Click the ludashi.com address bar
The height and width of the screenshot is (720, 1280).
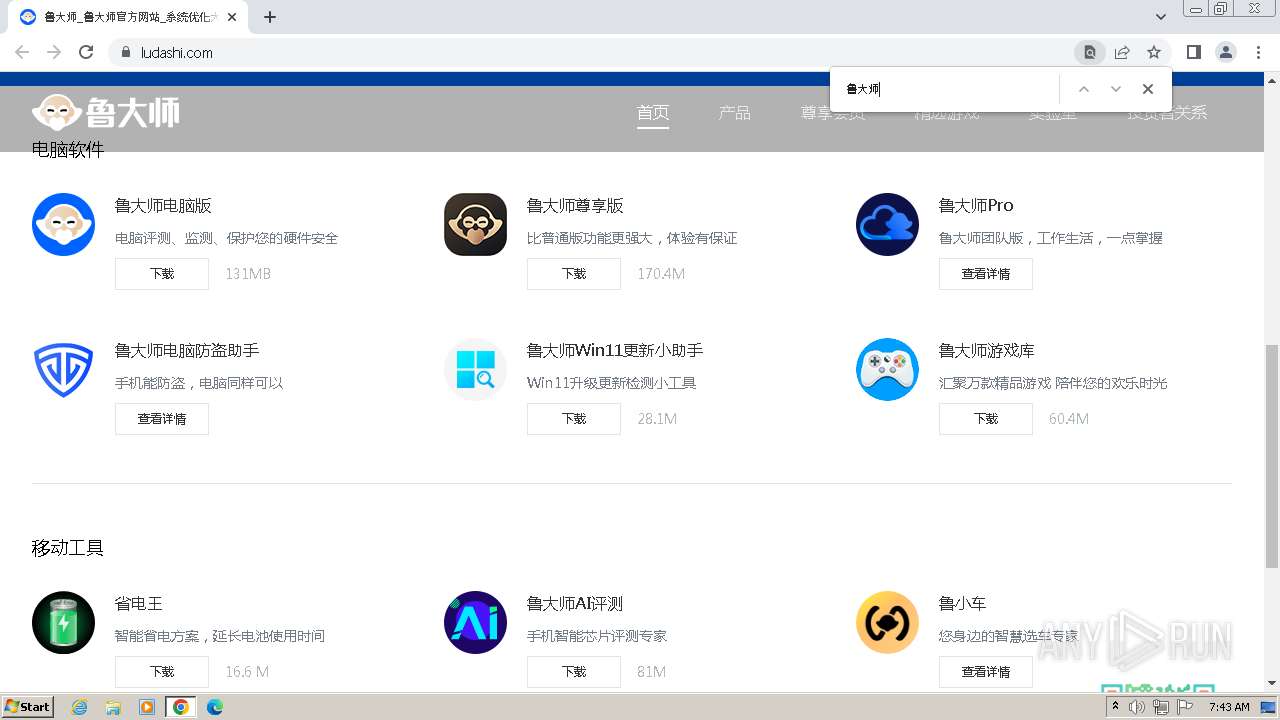pyautogui.click(x=590, y=52)
